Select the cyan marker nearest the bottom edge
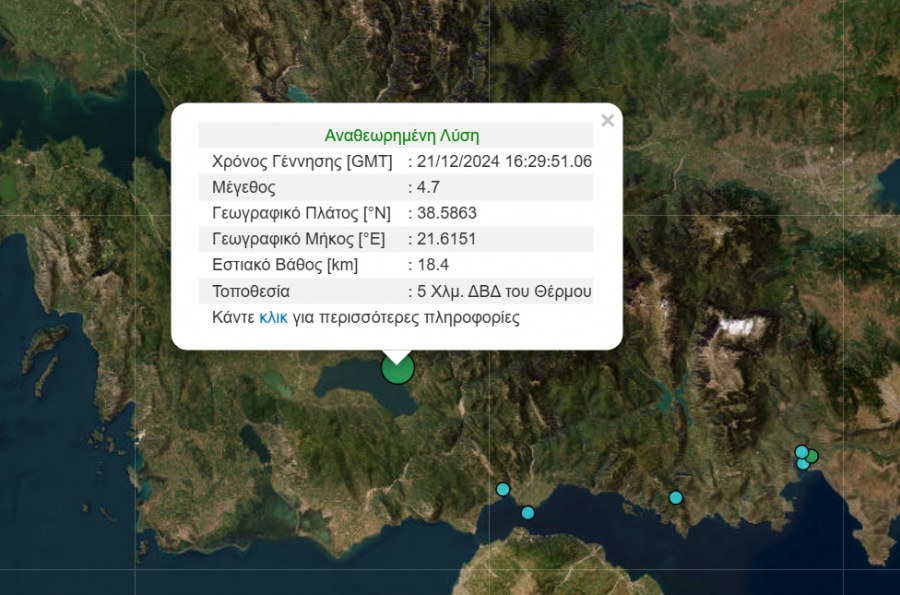The height and width of the screenshot is (595, 900). pos(528,513)
